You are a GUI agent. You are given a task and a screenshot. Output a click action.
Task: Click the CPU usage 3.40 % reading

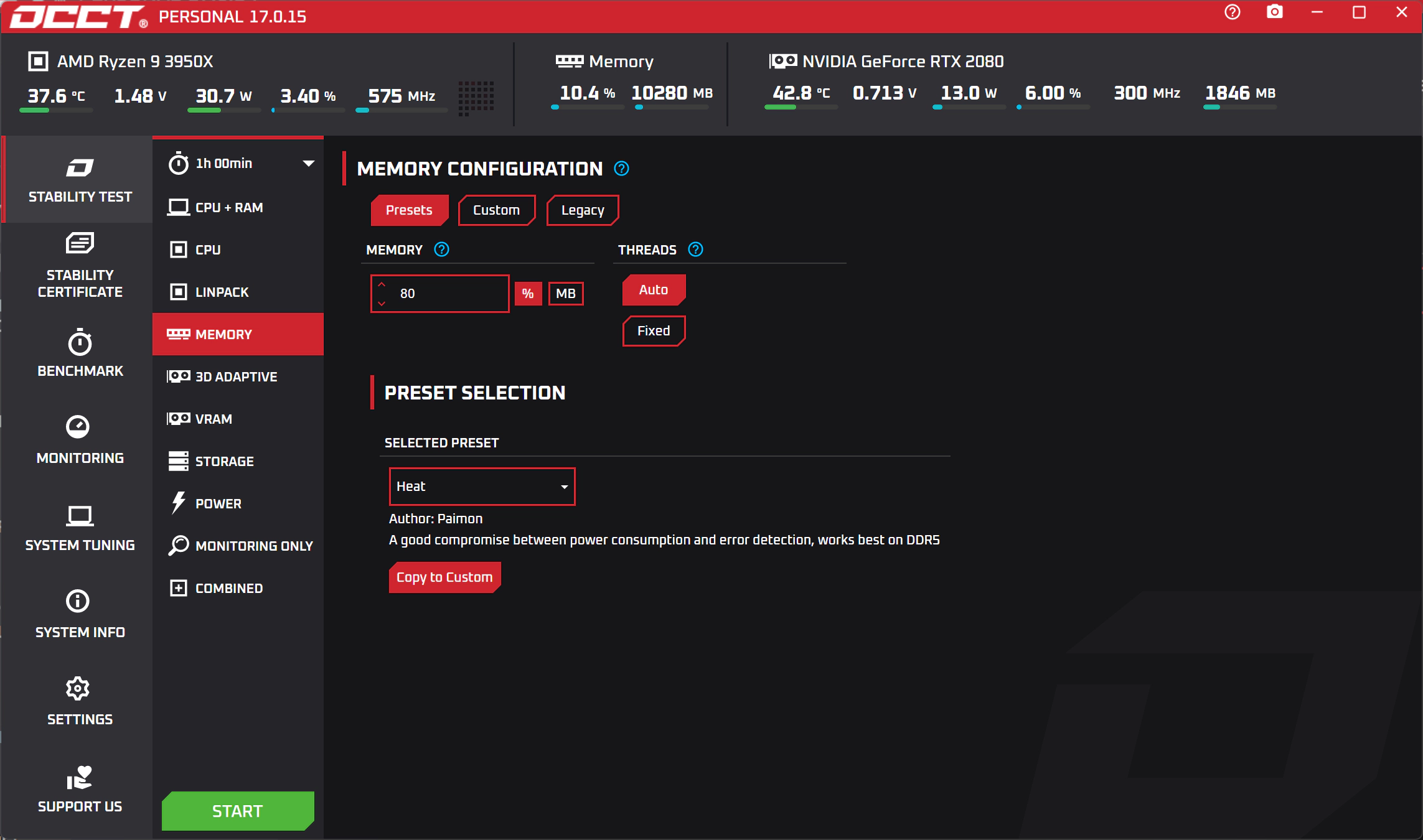(x=308, y=96)
